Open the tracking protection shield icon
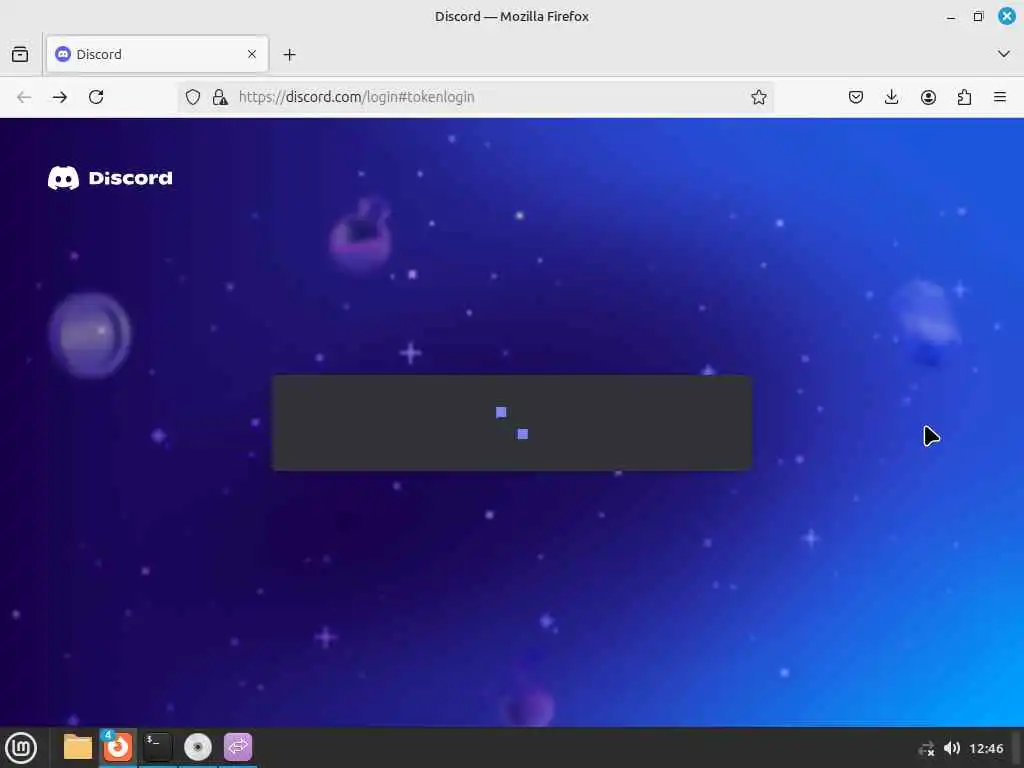This screenshot has width=1024, height=768. [x=193, y=97]
